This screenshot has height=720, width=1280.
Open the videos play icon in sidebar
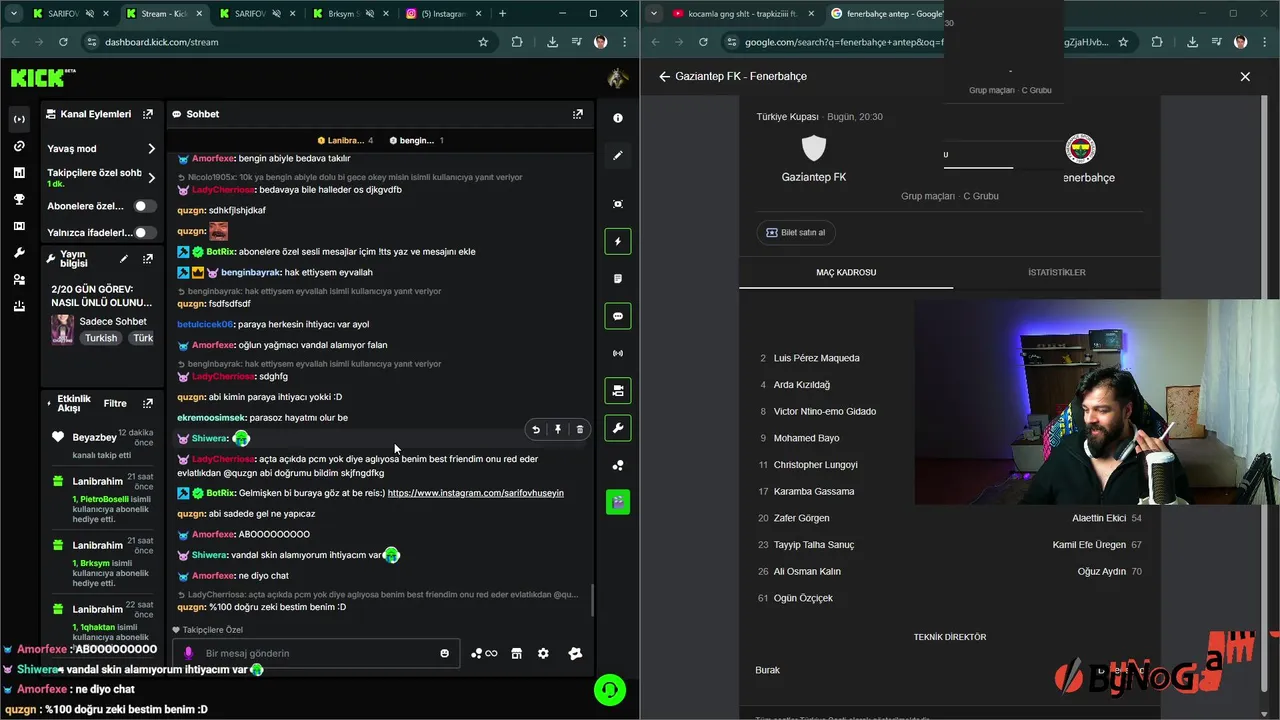[x=19, y=226]
